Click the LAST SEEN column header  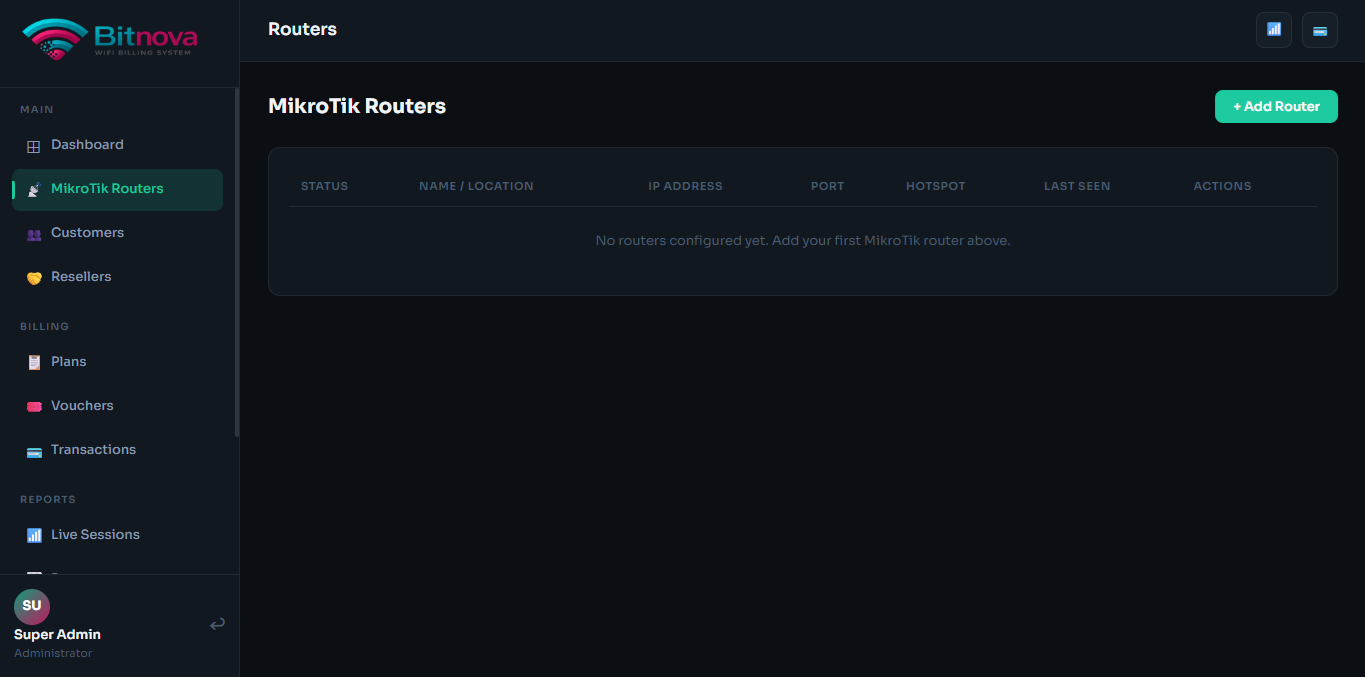[x=1077, y=186]
